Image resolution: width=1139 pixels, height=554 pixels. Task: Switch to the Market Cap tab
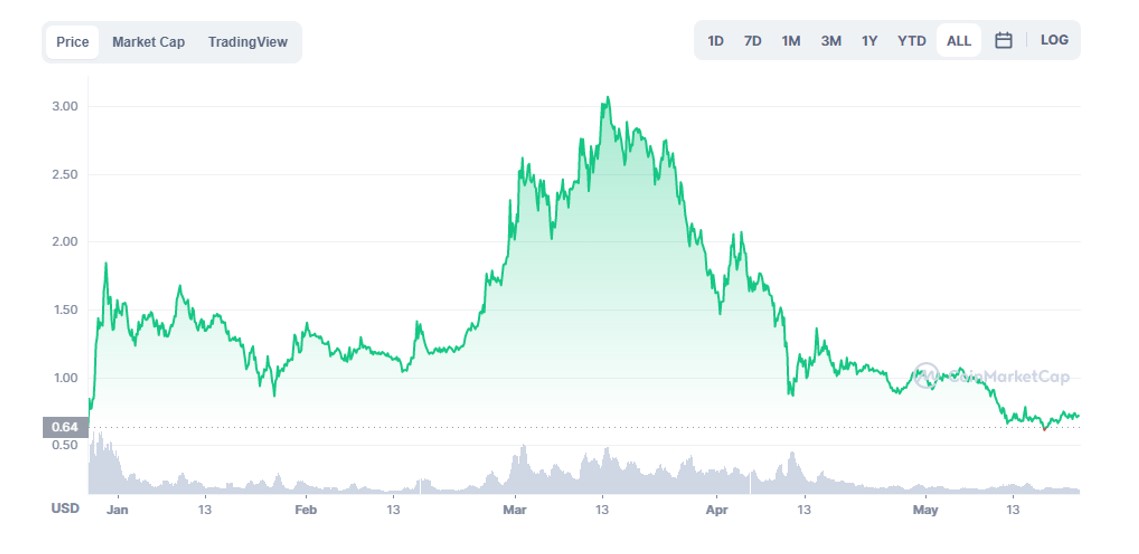point(148,42)
